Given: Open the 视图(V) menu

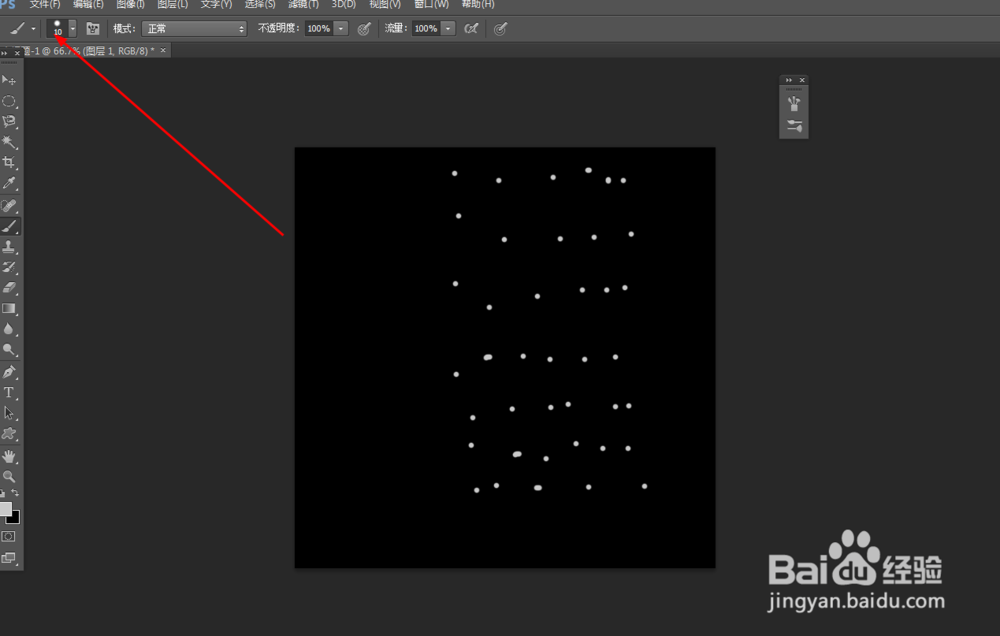Looking at the screenshot, I should click(385, 4).
